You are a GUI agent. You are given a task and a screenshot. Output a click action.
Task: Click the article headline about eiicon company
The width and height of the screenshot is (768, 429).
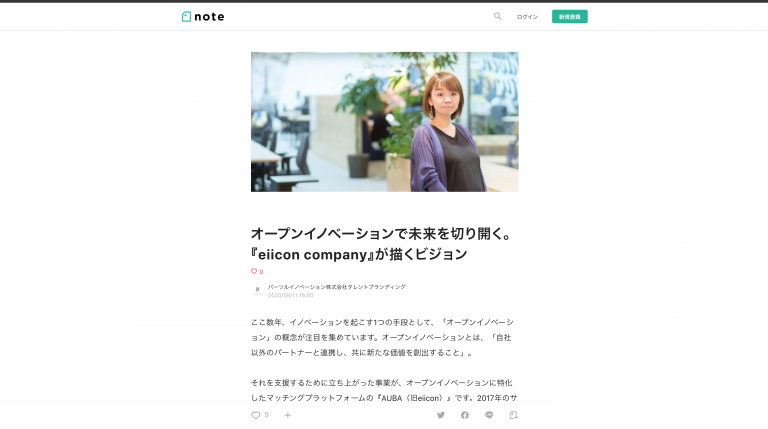coord(382,244)
